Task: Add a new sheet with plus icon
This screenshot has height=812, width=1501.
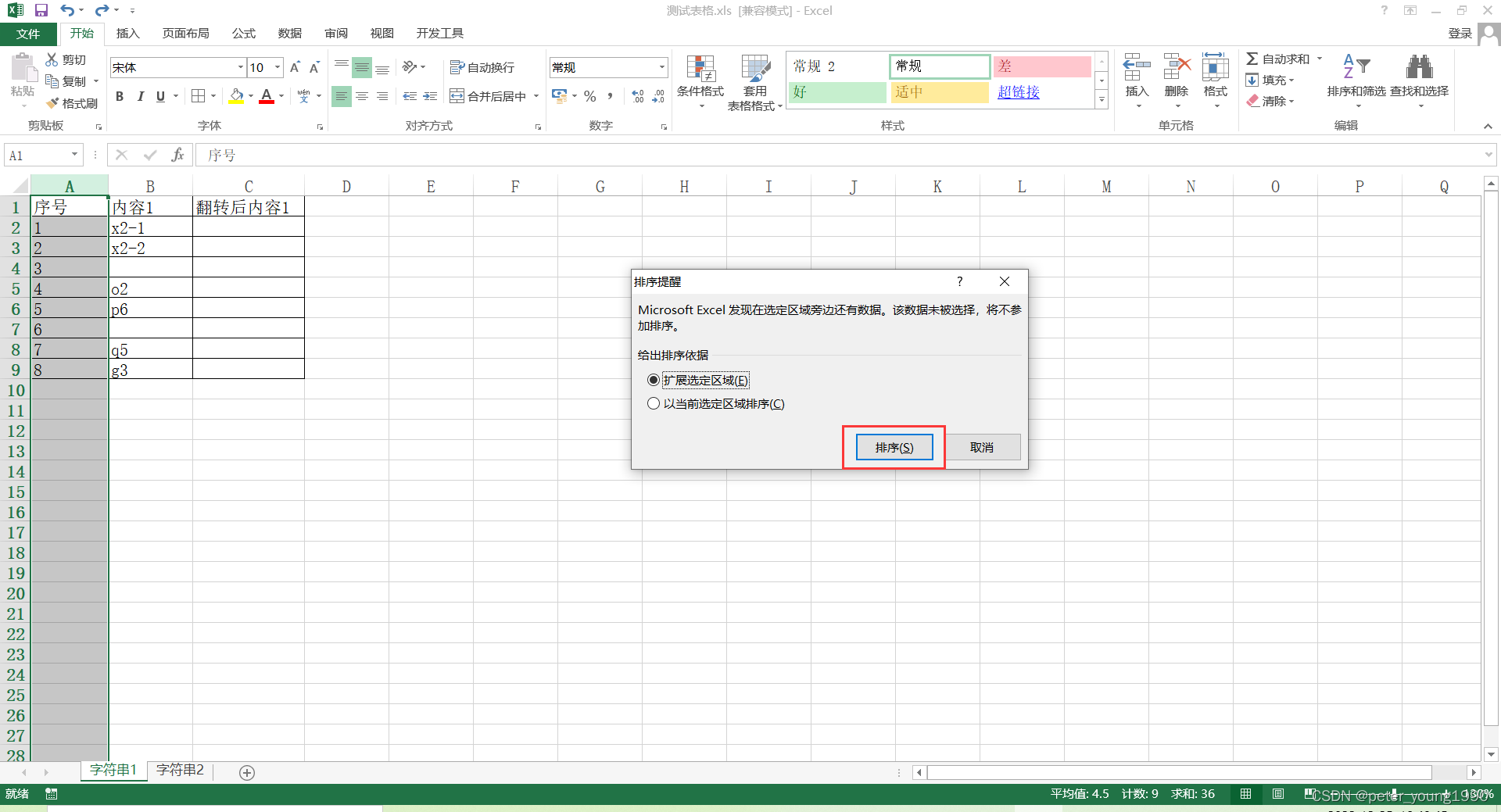Action: point(247,773)
